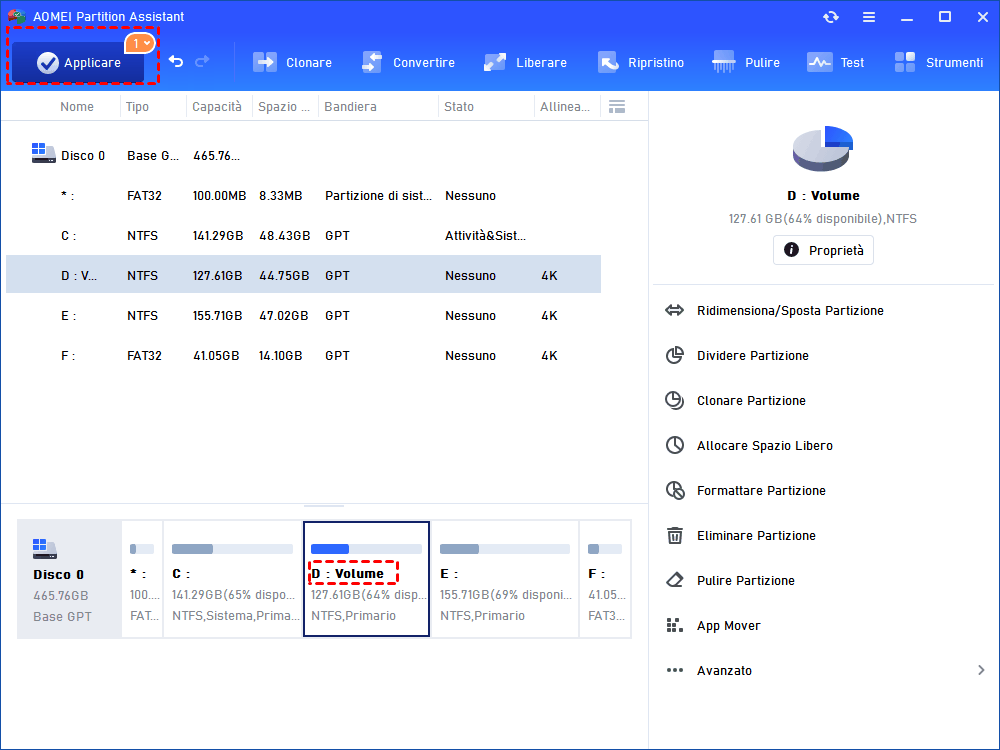Click the undo arrow icon
The height and width of the screenshot is (750, 1000).
(176, 62)
